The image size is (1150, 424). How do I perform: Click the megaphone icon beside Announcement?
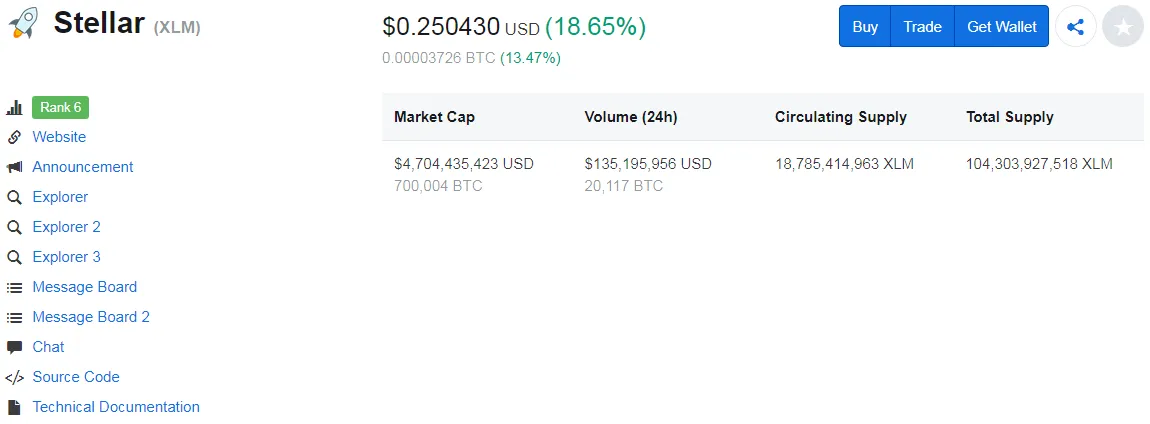coord(14,167)
